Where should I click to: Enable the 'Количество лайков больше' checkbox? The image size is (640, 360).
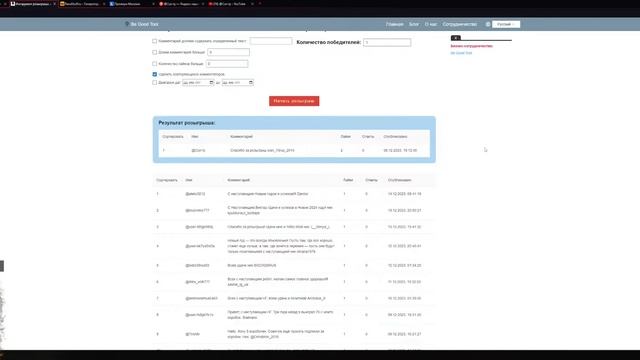coord(154,64)
